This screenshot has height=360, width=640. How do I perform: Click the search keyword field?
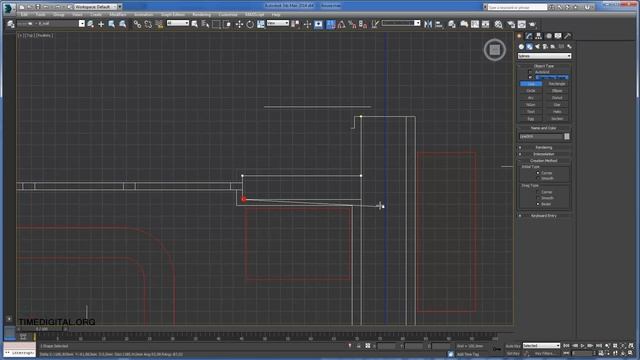point(517,7)
